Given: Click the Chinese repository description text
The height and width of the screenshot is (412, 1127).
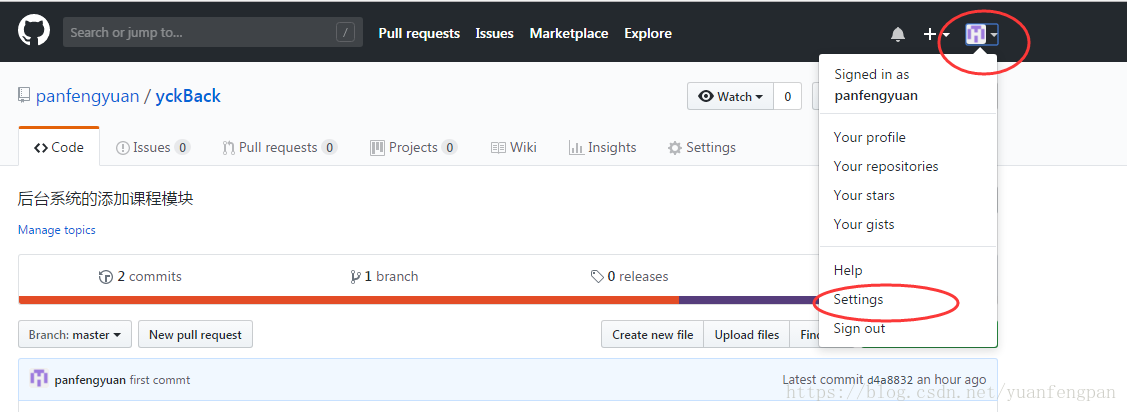Looking at the screenshot, I should [106, 199].
